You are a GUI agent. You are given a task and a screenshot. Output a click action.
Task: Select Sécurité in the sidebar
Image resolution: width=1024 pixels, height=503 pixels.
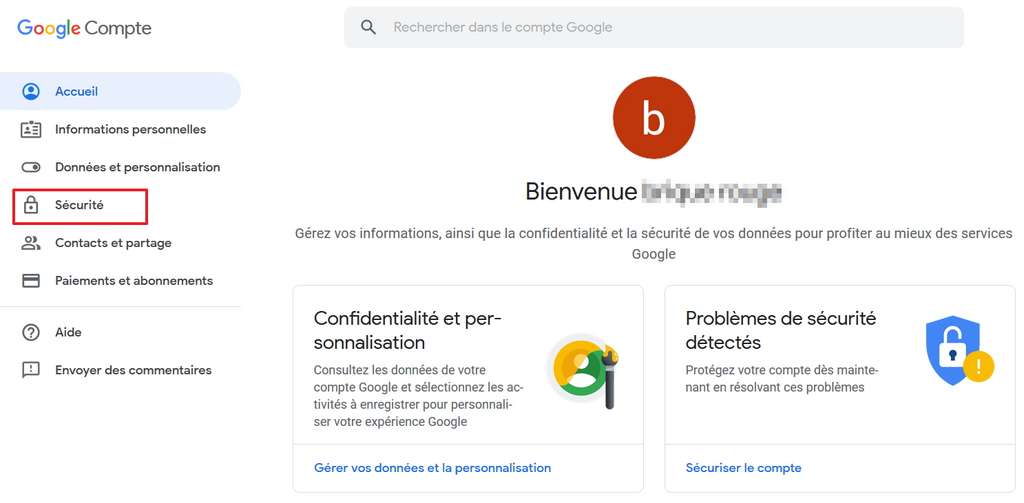tap(79, 206)
